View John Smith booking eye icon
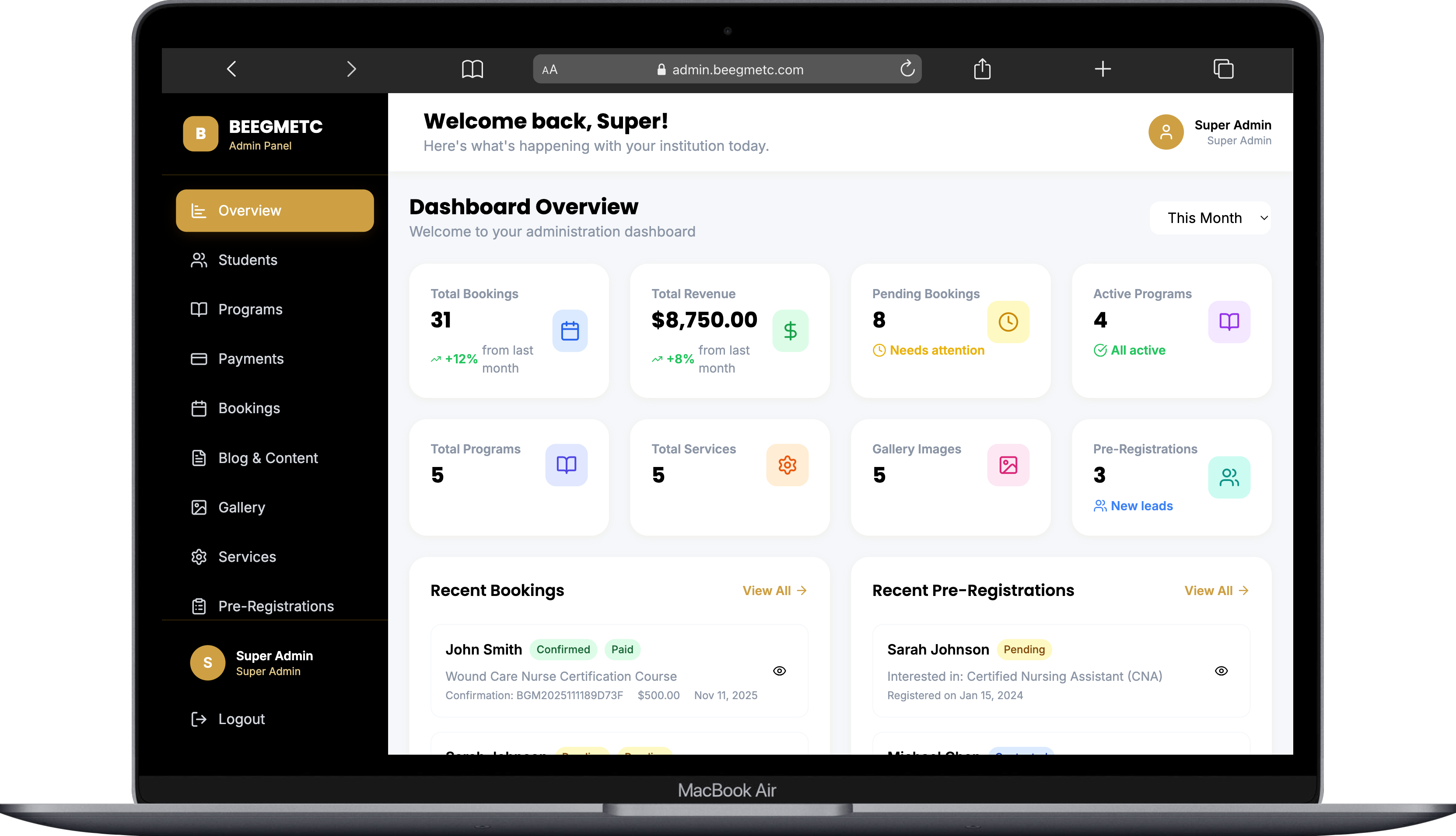The height and width of the screenshot is (836, 1456). 779,671
